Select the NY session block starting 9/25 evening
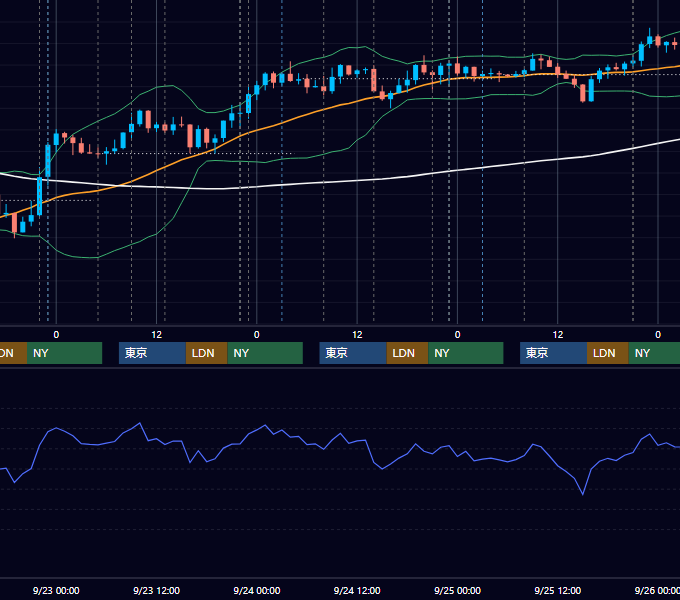 [654, 353]
